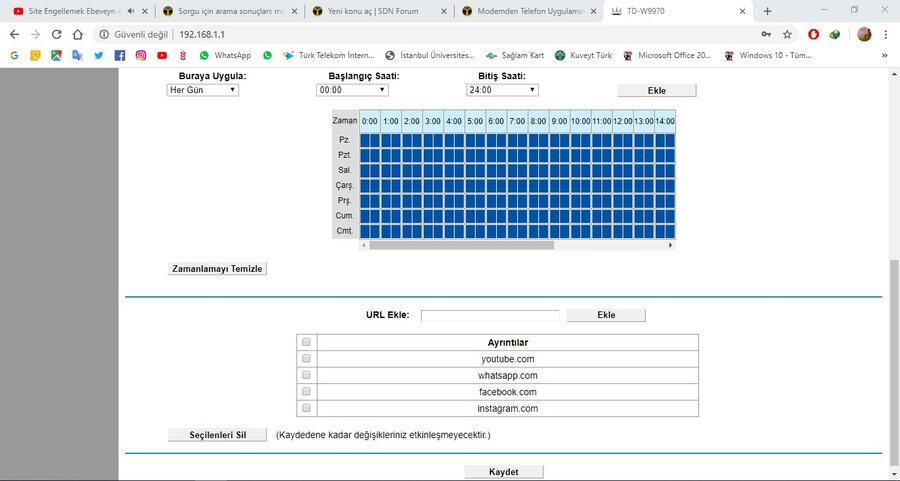Open the Facebook bookmark icon
The width and height of the screenshot is (900, 481).
(x=120, y=55)
